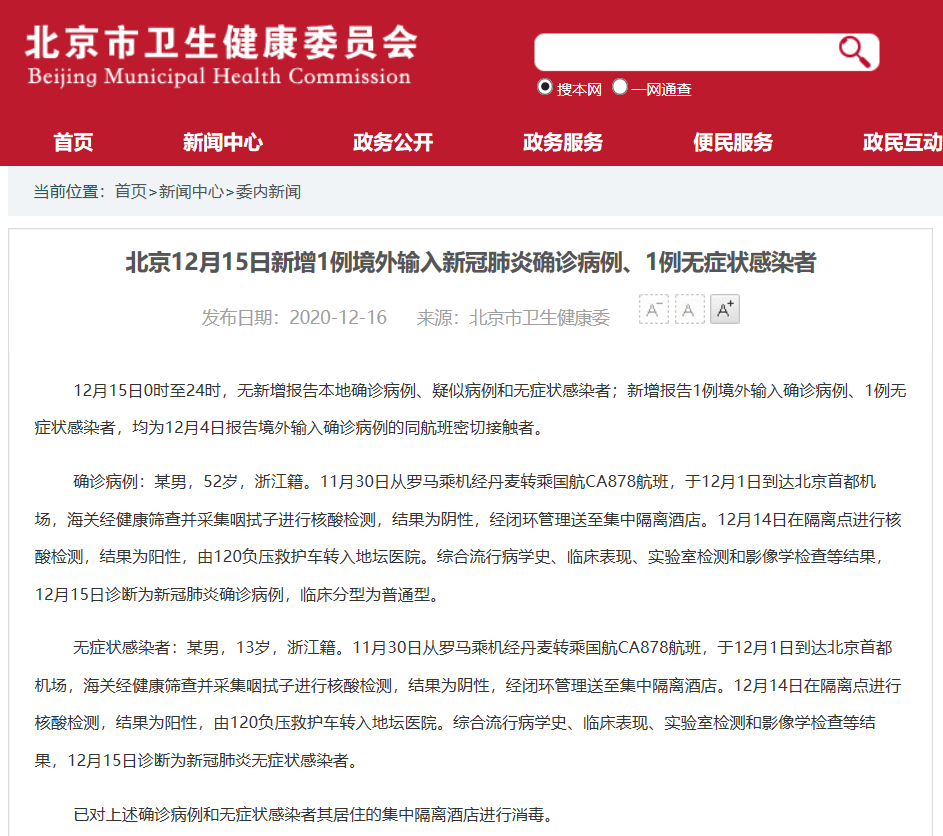Select the 一网通查 radio button
This screenshot has width=943, height=836.
619,87
